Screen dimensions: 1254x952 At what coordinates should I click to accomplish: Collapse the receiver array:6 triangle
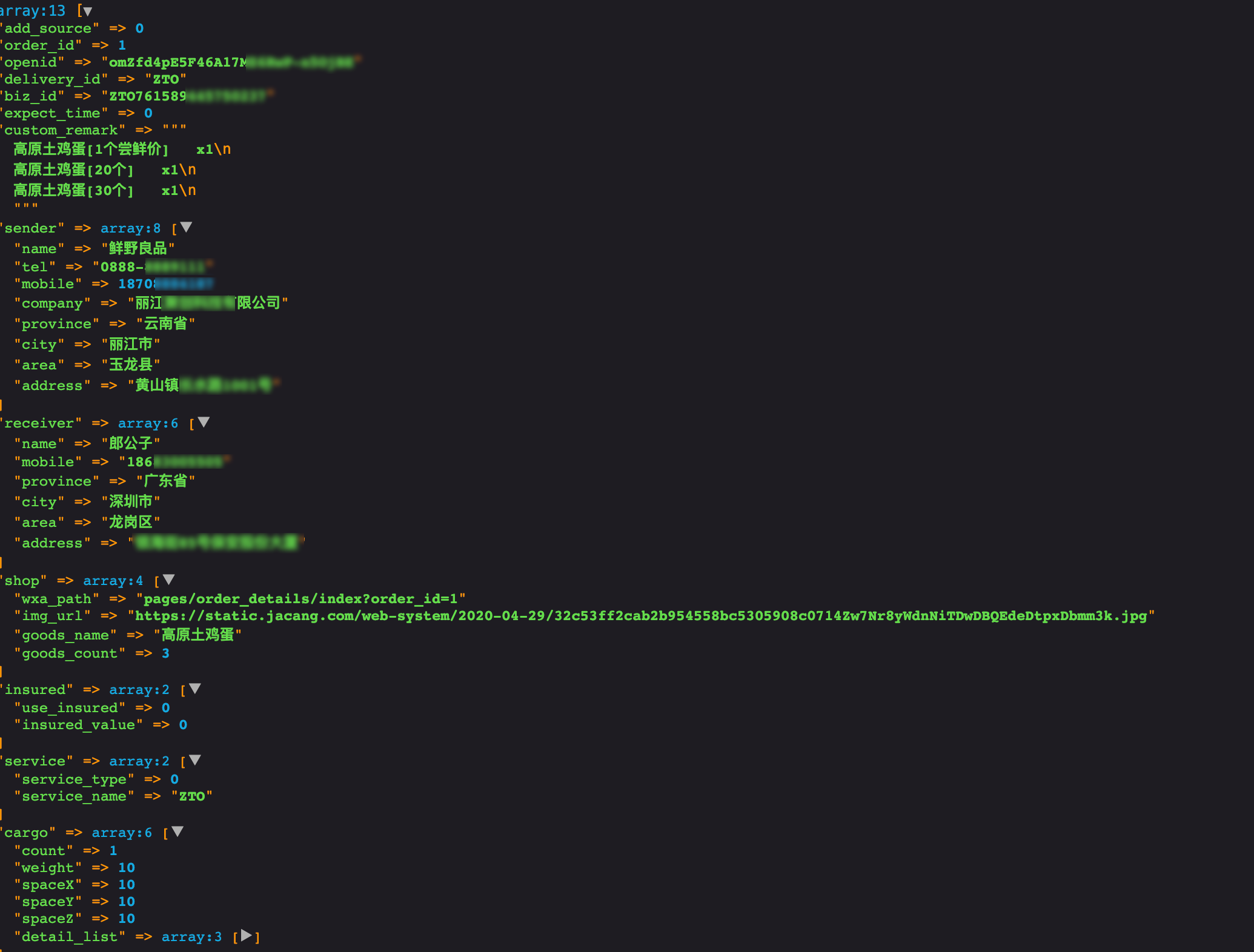(204, 422)
